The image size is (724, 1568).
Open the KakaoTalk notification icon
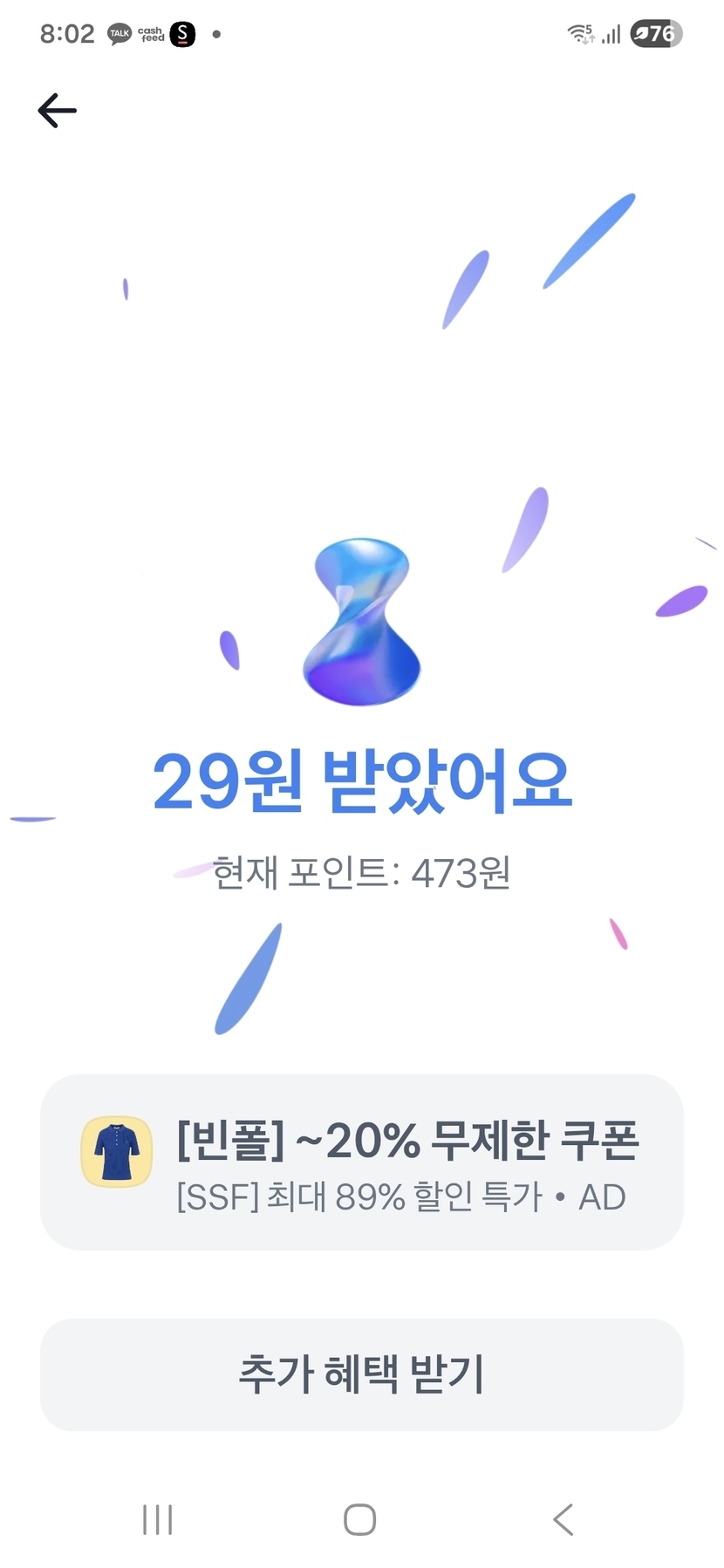coord(120,34)
